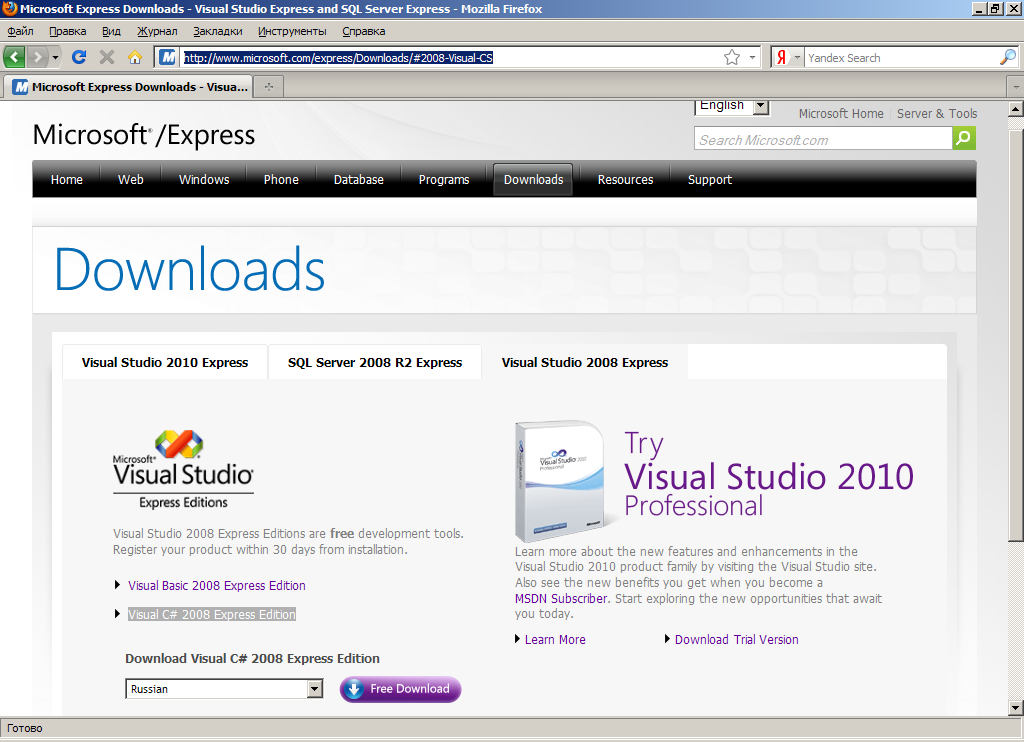The width and height of the screenshot is (1024, 742).
Task: Open the list all tabs dropdown
Action: click(1016, 86)
